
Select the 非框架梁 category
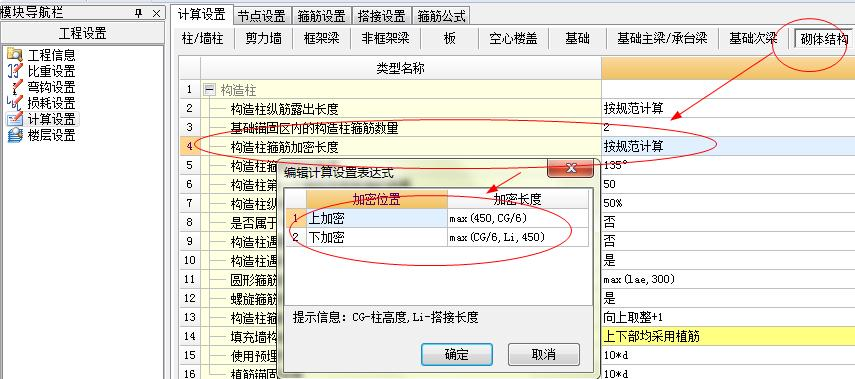point(386,39)
